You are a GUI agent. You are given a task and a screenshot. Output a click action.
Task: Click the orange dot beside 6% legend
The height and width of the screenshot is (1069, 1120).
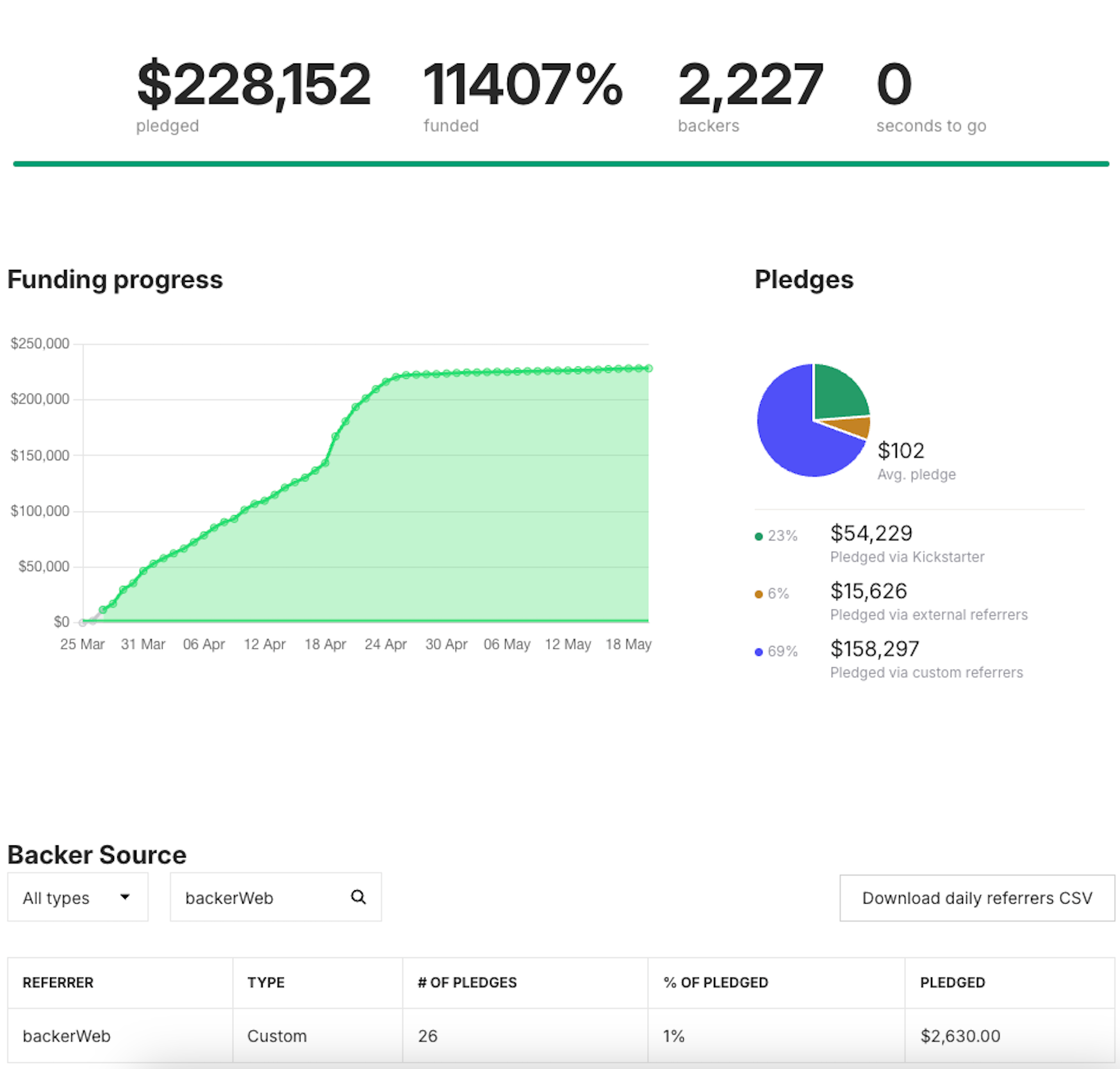pyautogui.click(x=759, y=594)
